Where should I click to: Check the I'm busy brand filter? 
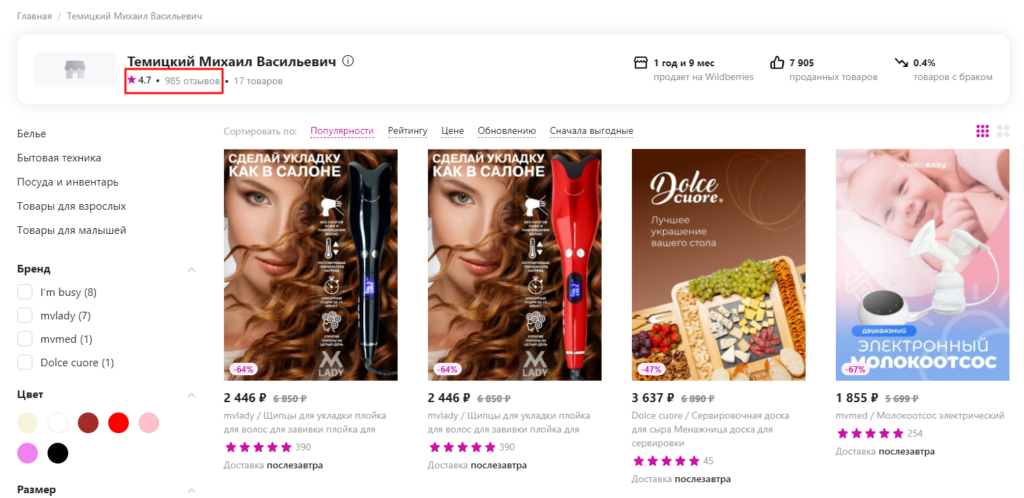(x=25, y=292)
